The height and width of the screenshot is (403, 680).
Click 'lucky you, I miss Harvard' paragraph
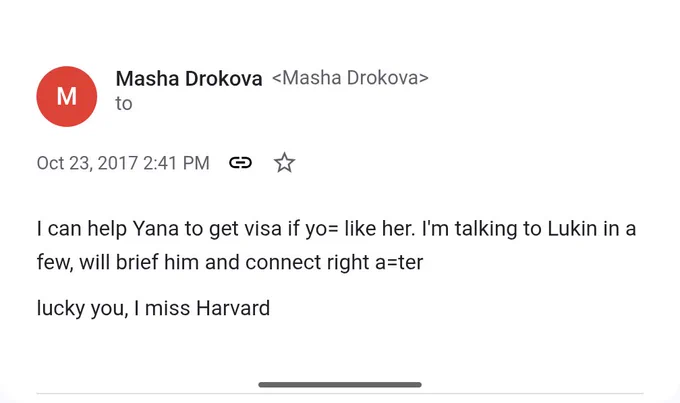click(x=154, y=309)
